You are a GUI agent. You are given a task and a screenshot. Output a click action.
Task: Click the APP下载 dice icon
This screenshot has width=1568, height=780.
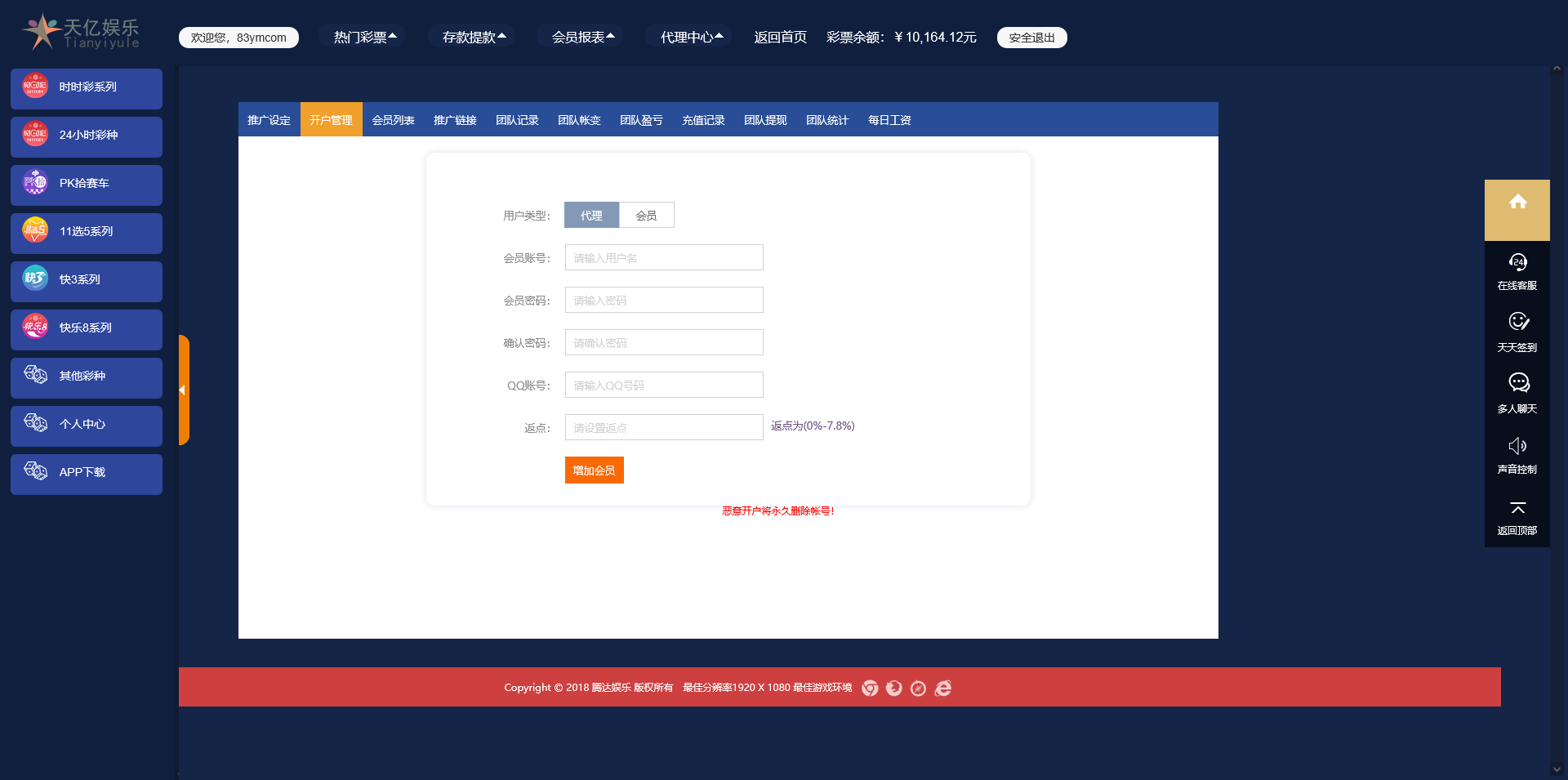click(x=35, y=470)
